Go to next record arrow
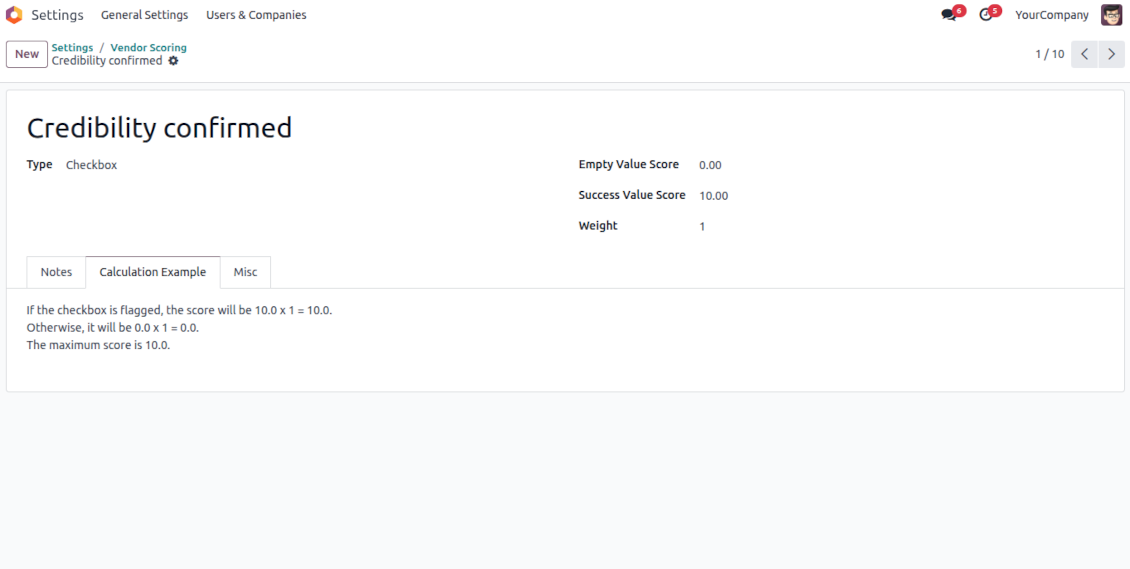This screenshot has width=1130, height=569. 1111,54
